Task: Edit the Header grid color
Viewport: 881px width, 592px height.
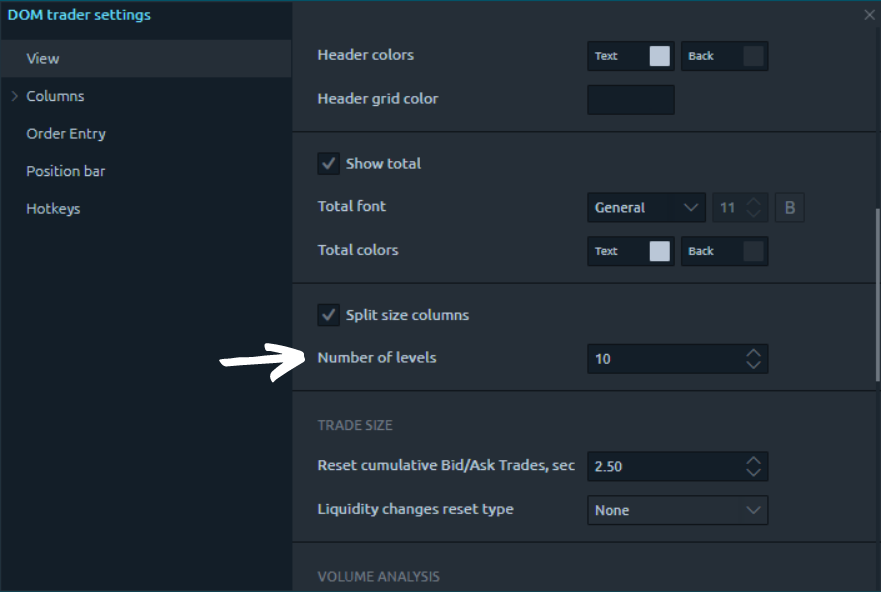Action: coord(630,99)
